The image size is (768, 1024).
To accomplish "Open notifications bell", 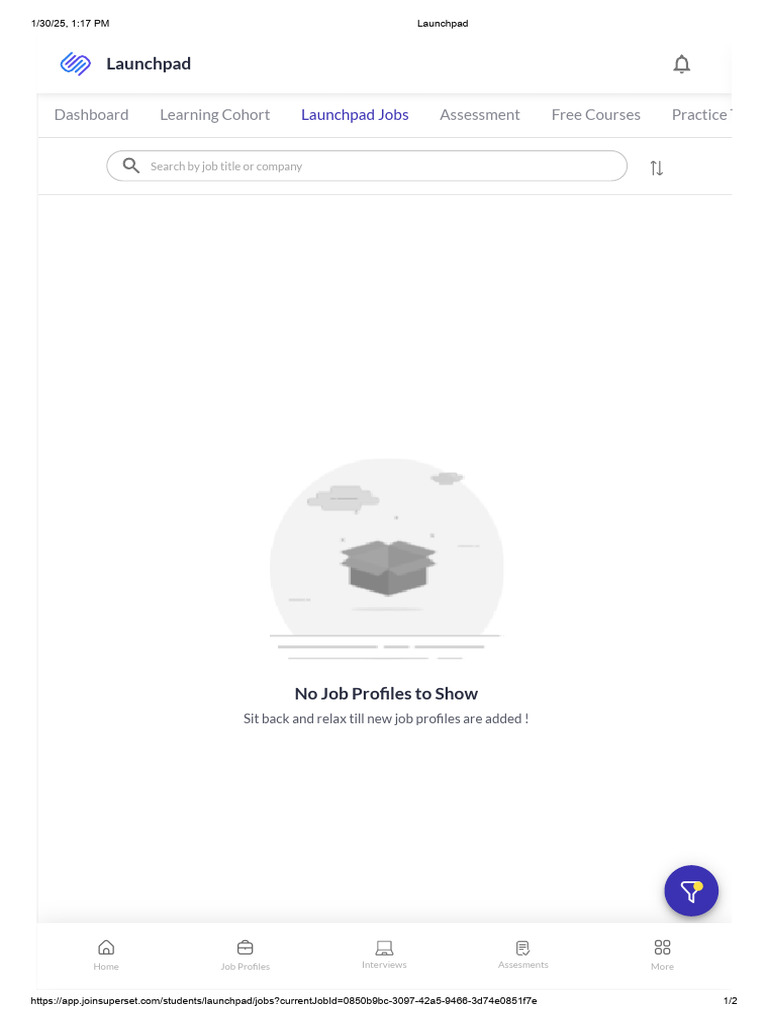I will [681, 64].
